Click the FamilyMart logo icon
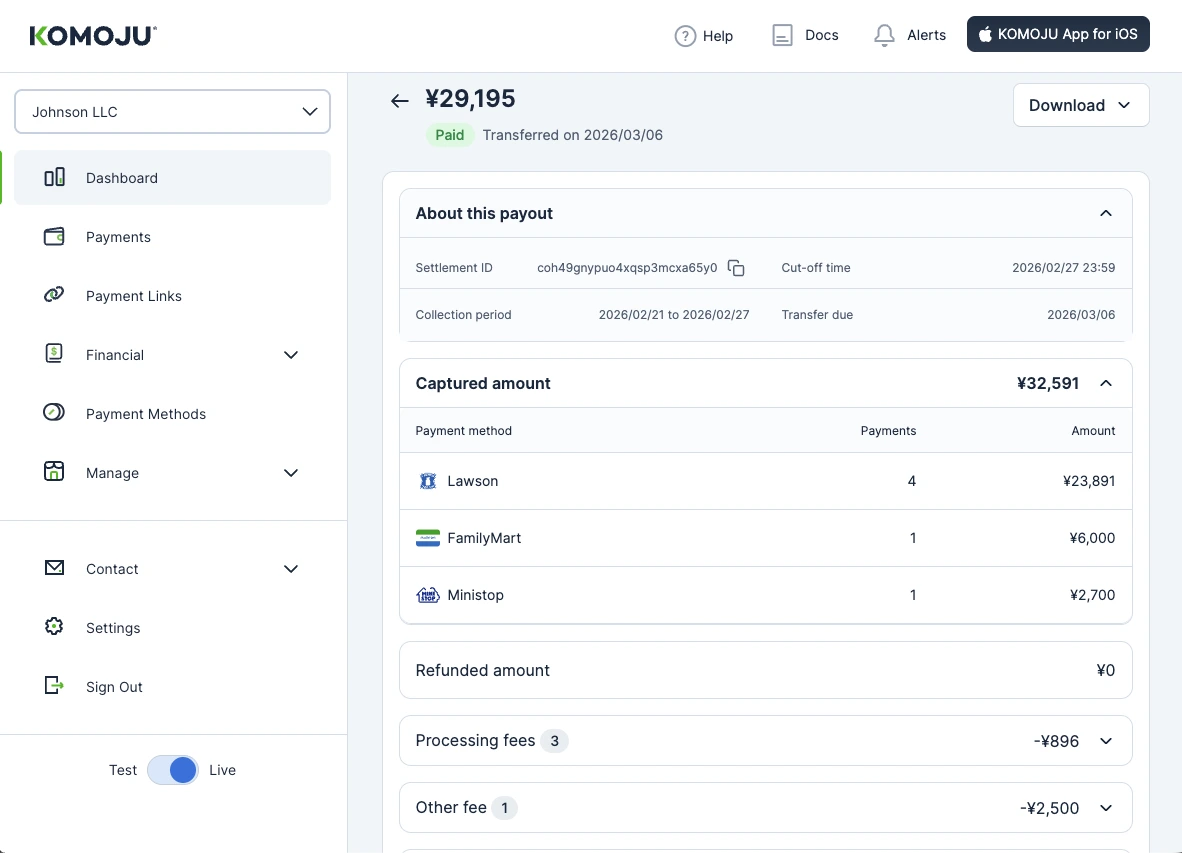The image size is (1182, 853). tap(427, 538)
